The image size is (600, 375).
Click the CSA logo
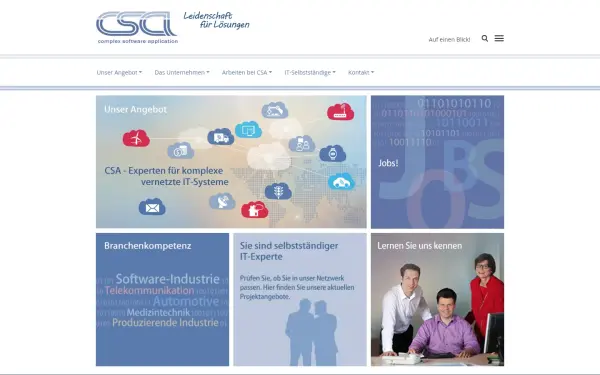[137, 27]
